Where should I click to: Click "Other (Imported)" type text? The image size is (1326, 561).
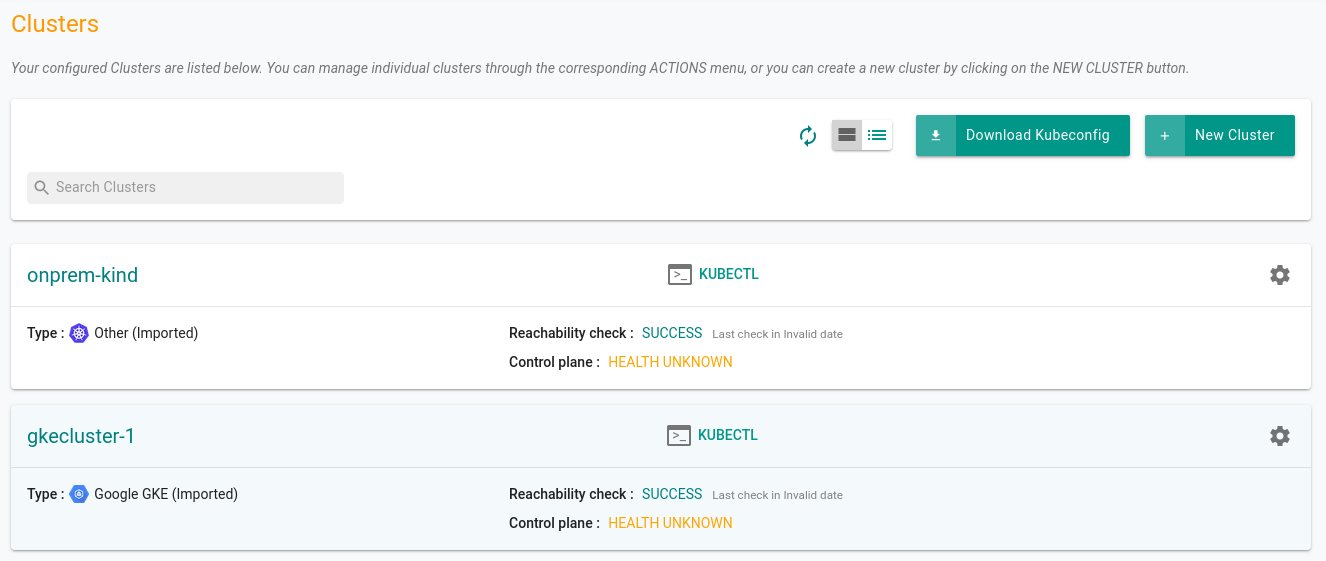point(146,333)
